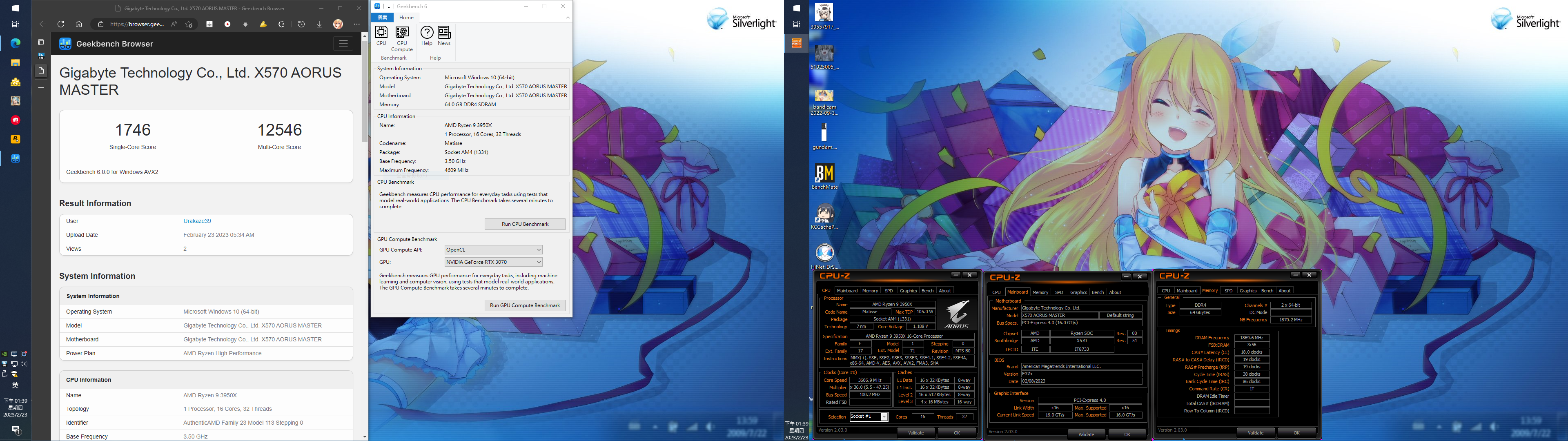
Task: Click OK in middle CPU-Z window
Action: [x=1127, y=434]
